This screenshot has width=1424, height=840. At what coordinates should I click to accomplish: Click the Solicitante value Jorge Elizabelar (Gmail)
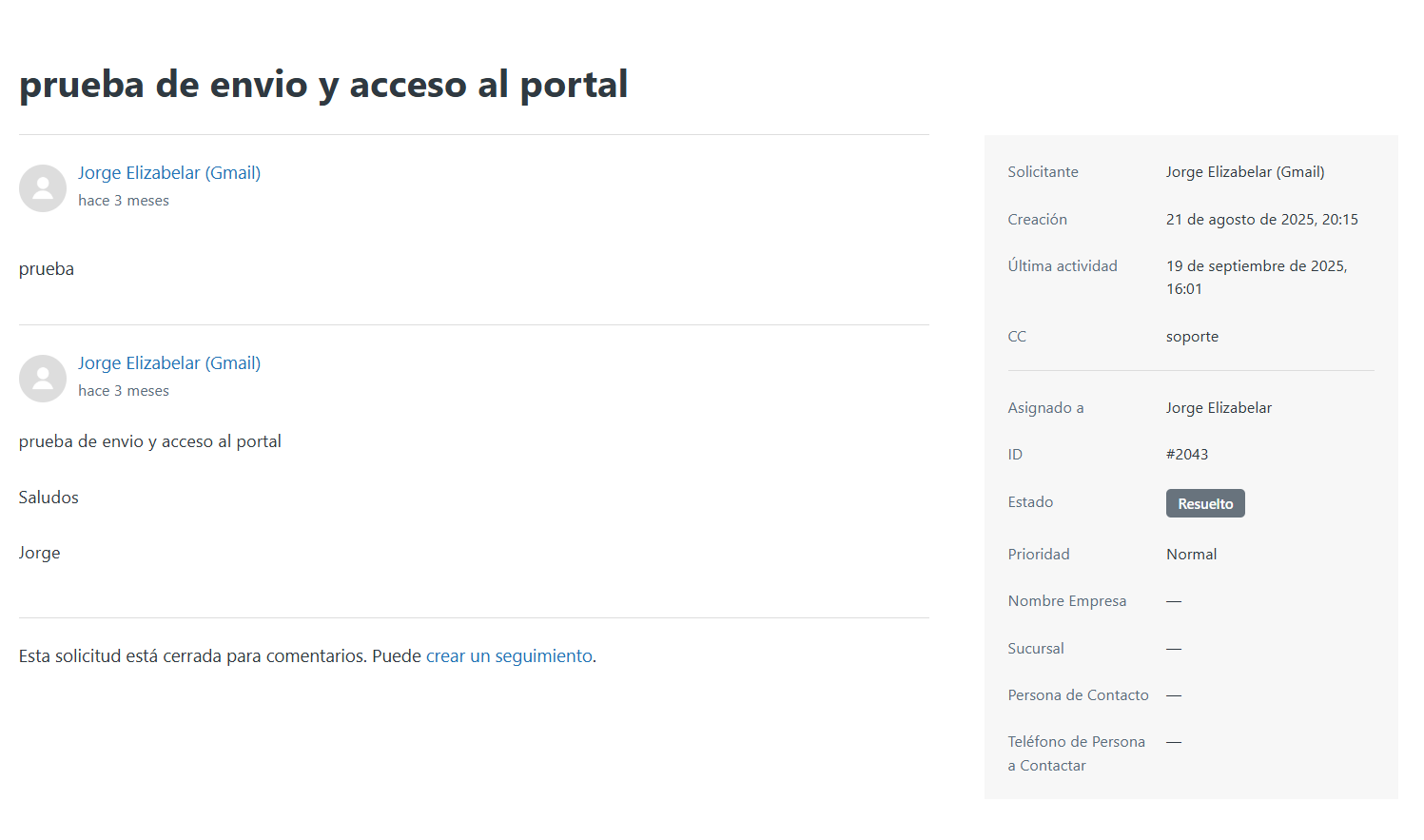(1244, 172)
